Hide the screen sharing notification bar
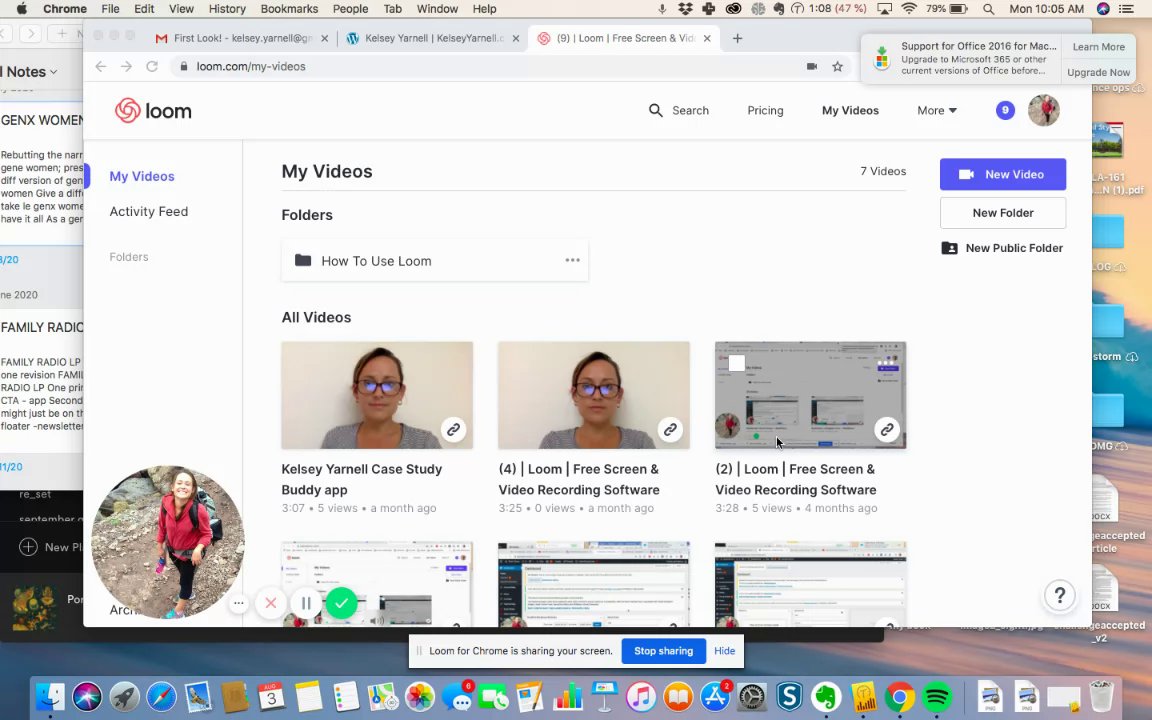 pyautogui.click(x=724, y=651)
